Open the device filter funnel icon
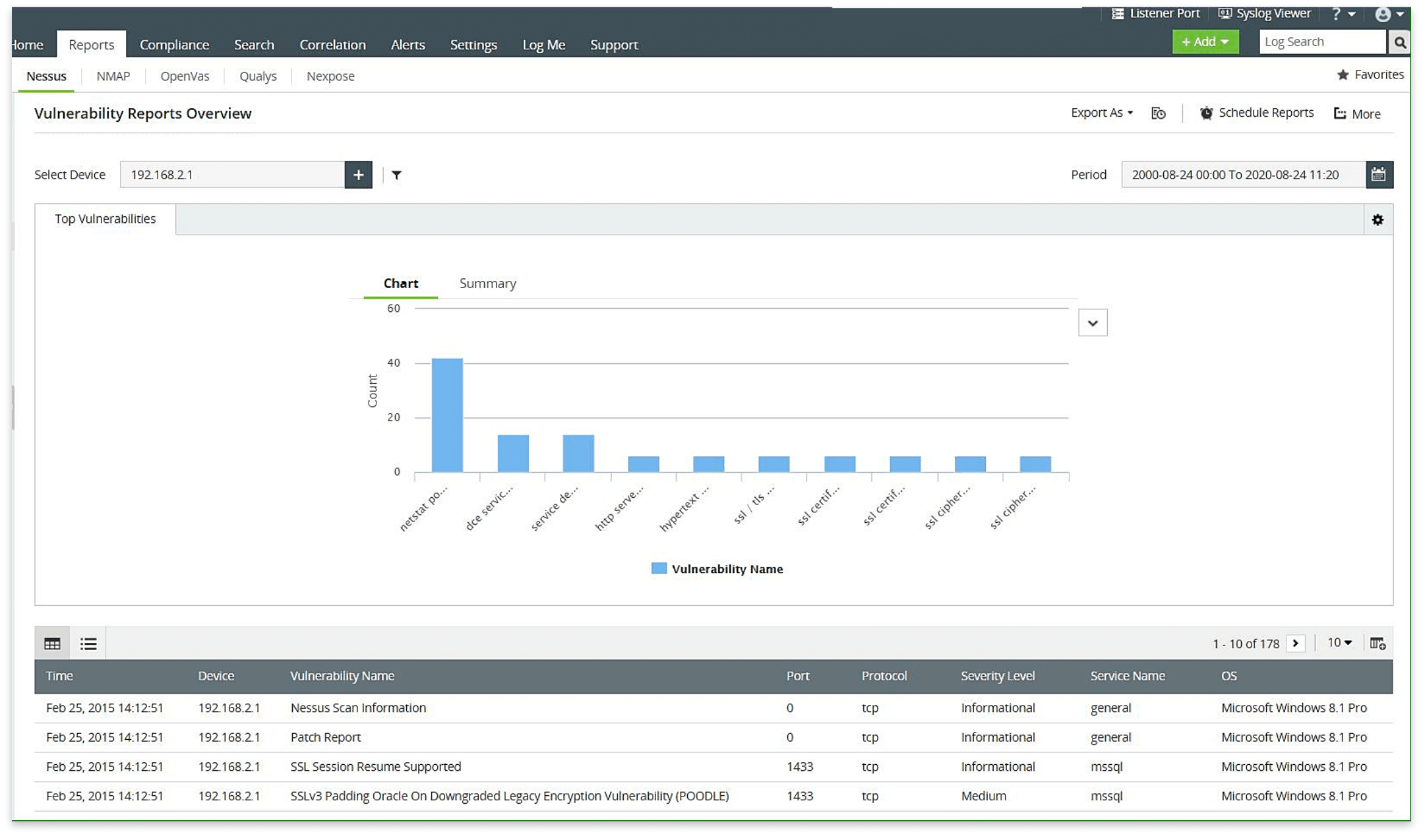1423x840 pixels. pos(396,175)
